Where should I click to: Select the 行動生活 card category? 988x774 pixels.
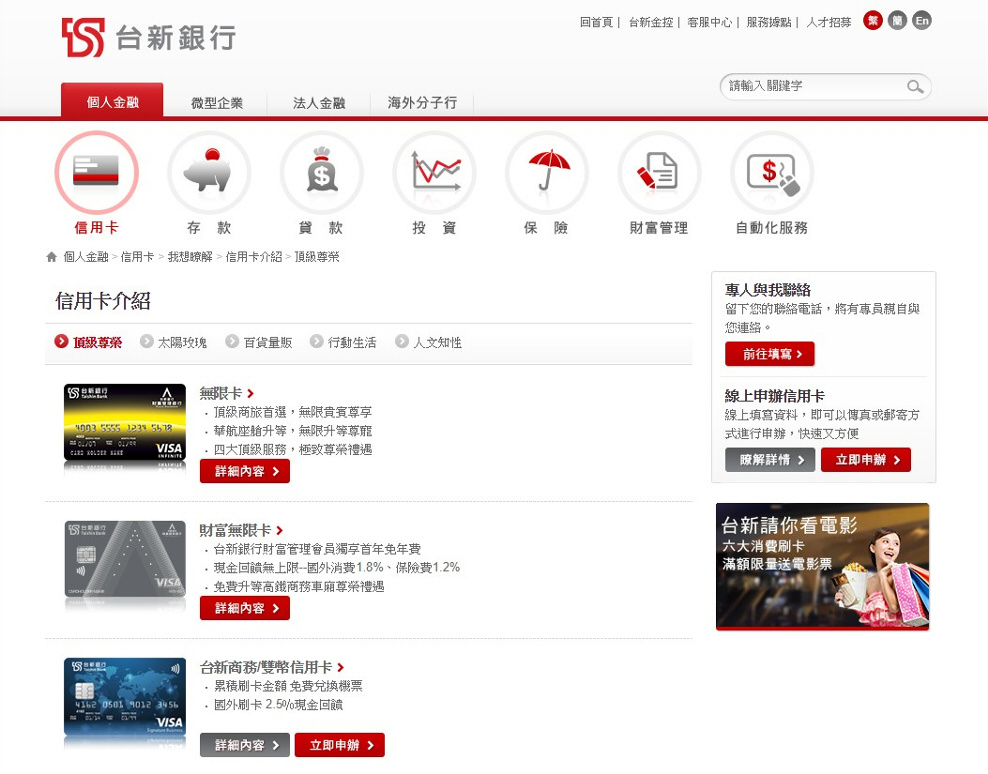click(x=344, y=342)
